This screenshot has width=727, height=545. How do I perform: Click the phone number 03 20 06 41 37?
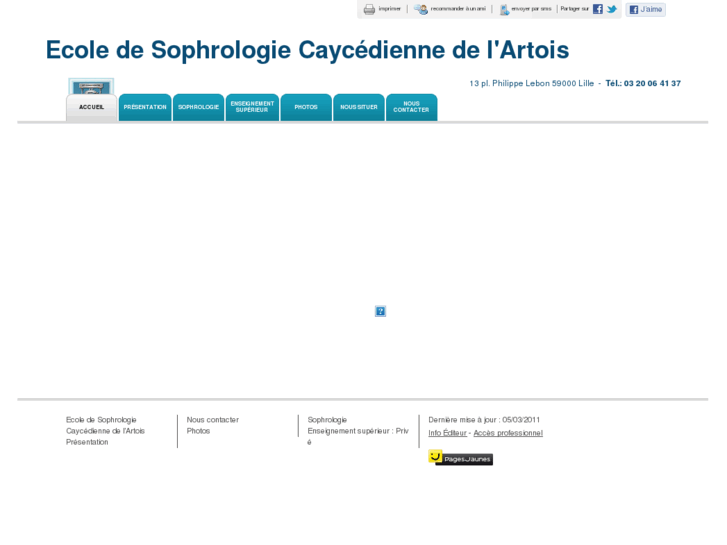click(652, 83)
